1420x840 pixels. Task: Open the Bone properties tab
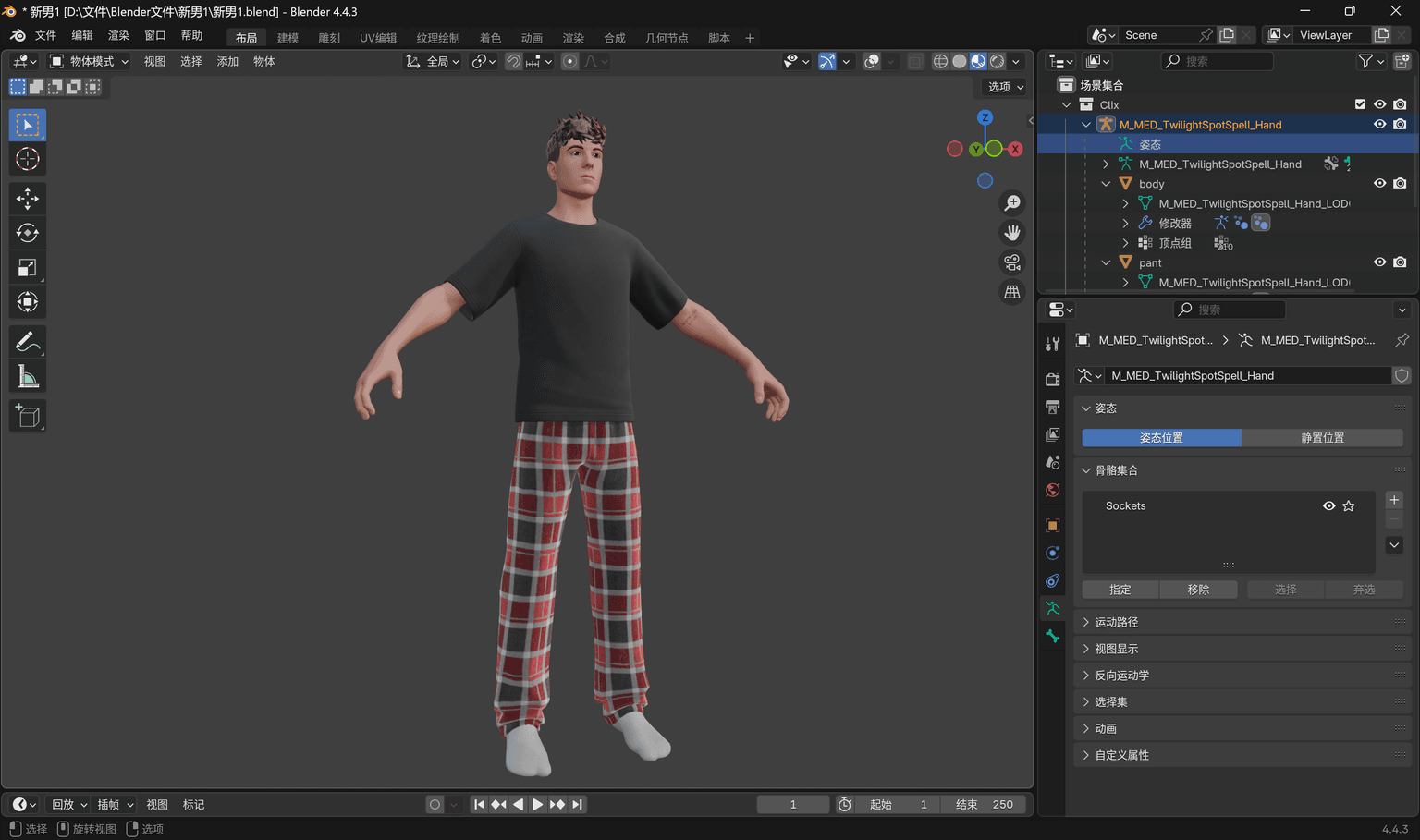pos(1052,636)
